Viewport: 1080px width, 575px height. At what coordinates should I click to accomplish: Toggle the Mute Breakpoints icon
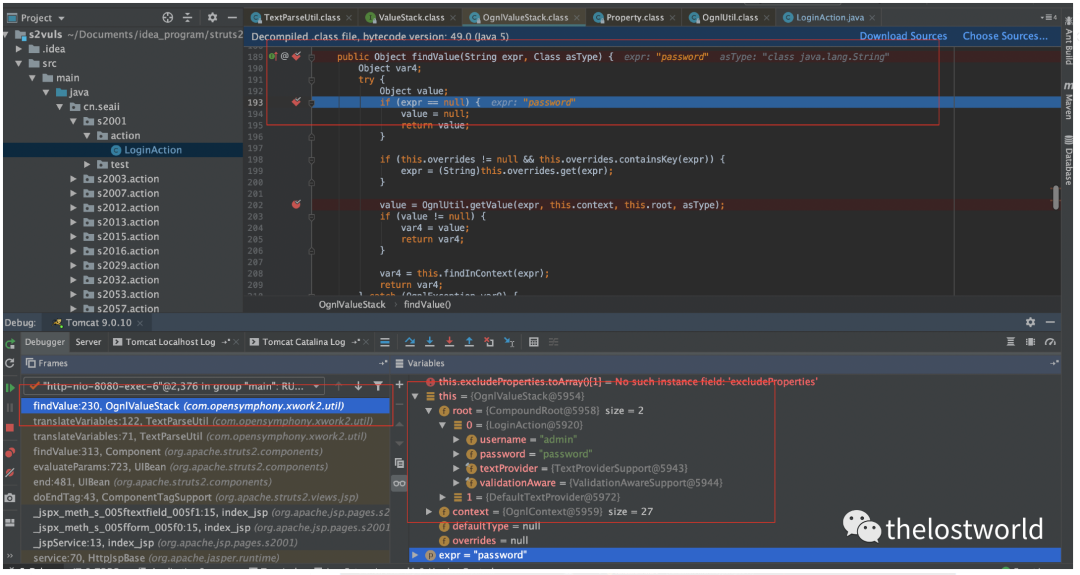coord(10,473)
